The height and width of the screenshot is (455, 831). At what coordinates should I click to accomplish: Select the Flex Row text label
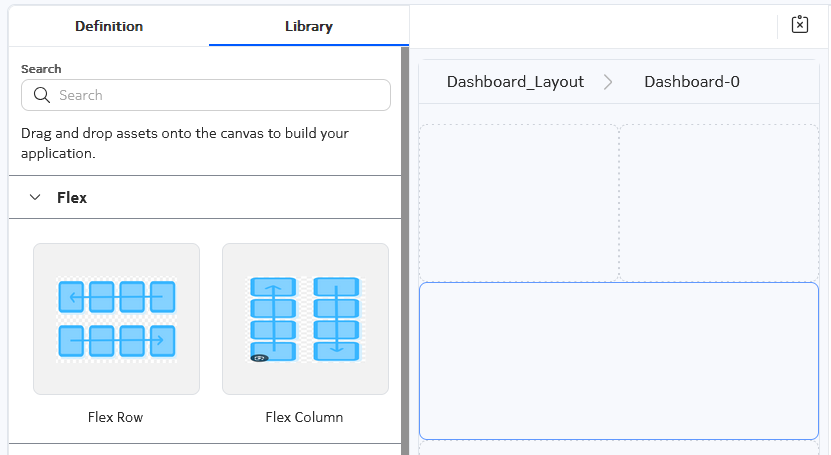116,417
